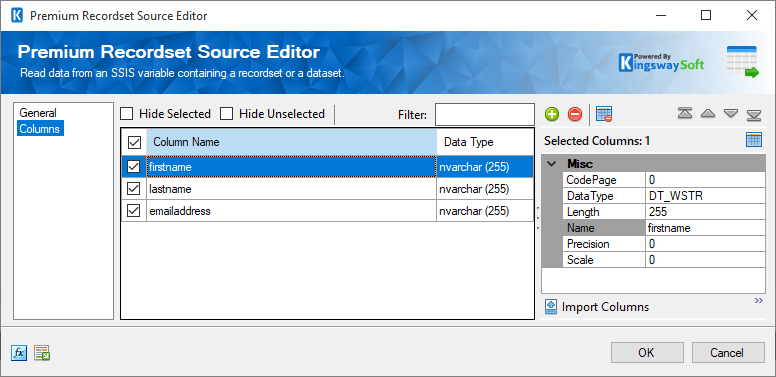The image size is (776, 377).
Task: Click the recordset table icon in banner
Action: [742, 62]
